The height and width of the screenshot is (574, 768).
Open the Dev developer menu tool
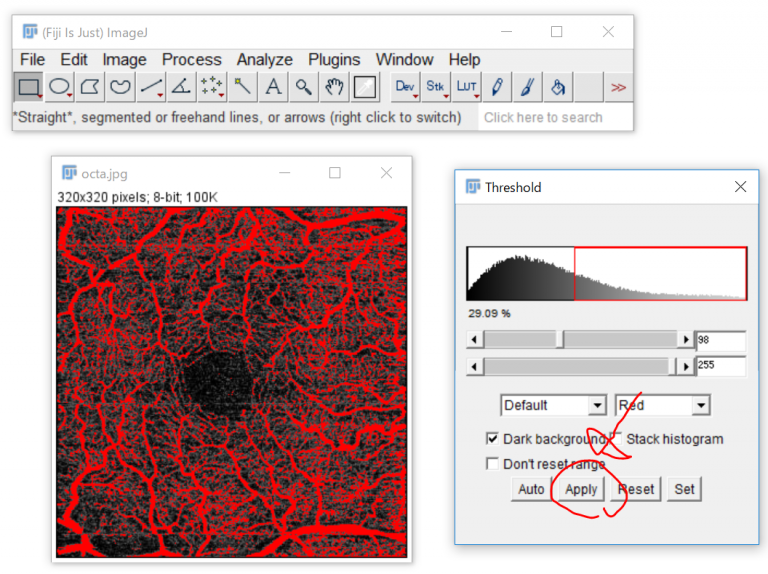[x=405, y=87]
